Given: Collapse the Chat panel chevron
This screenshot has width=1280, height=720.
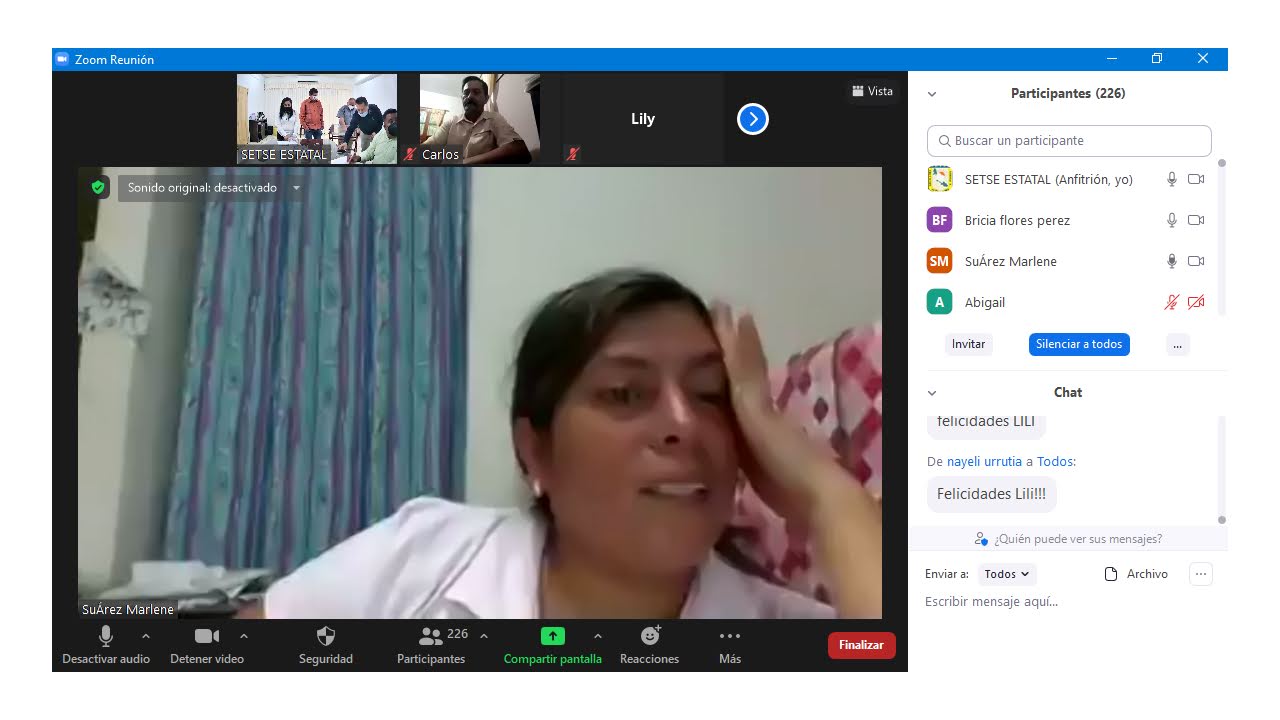Looking at the screenshot, I should (x=932, y=393).
